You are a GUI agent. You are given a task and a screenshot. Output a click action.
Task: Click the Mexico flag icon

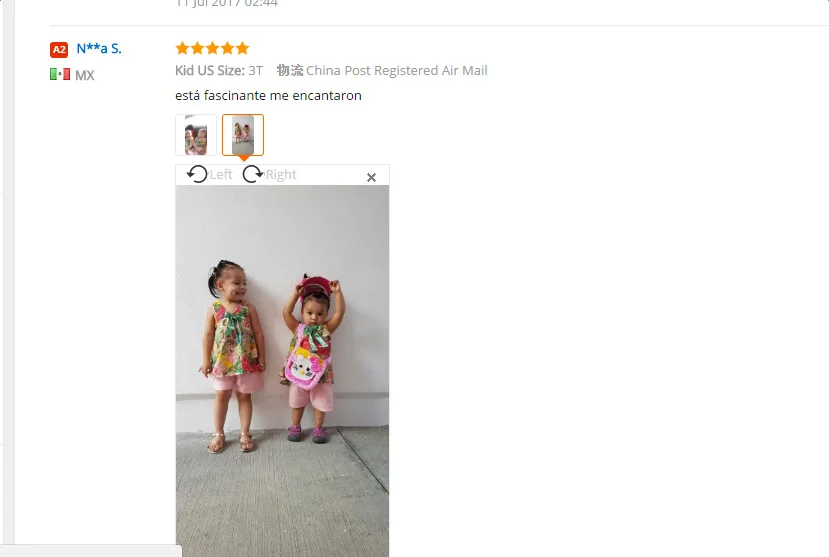point(60,74)
